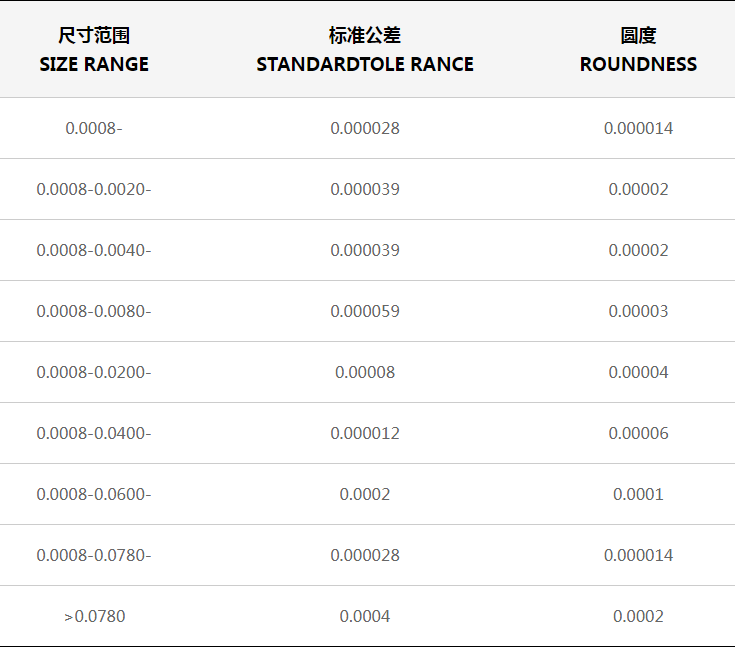The image size is (735, 648).
Task: Select the standard tolerance in the 0.0008-0.0600- row
Action: [x=365, y=494]
